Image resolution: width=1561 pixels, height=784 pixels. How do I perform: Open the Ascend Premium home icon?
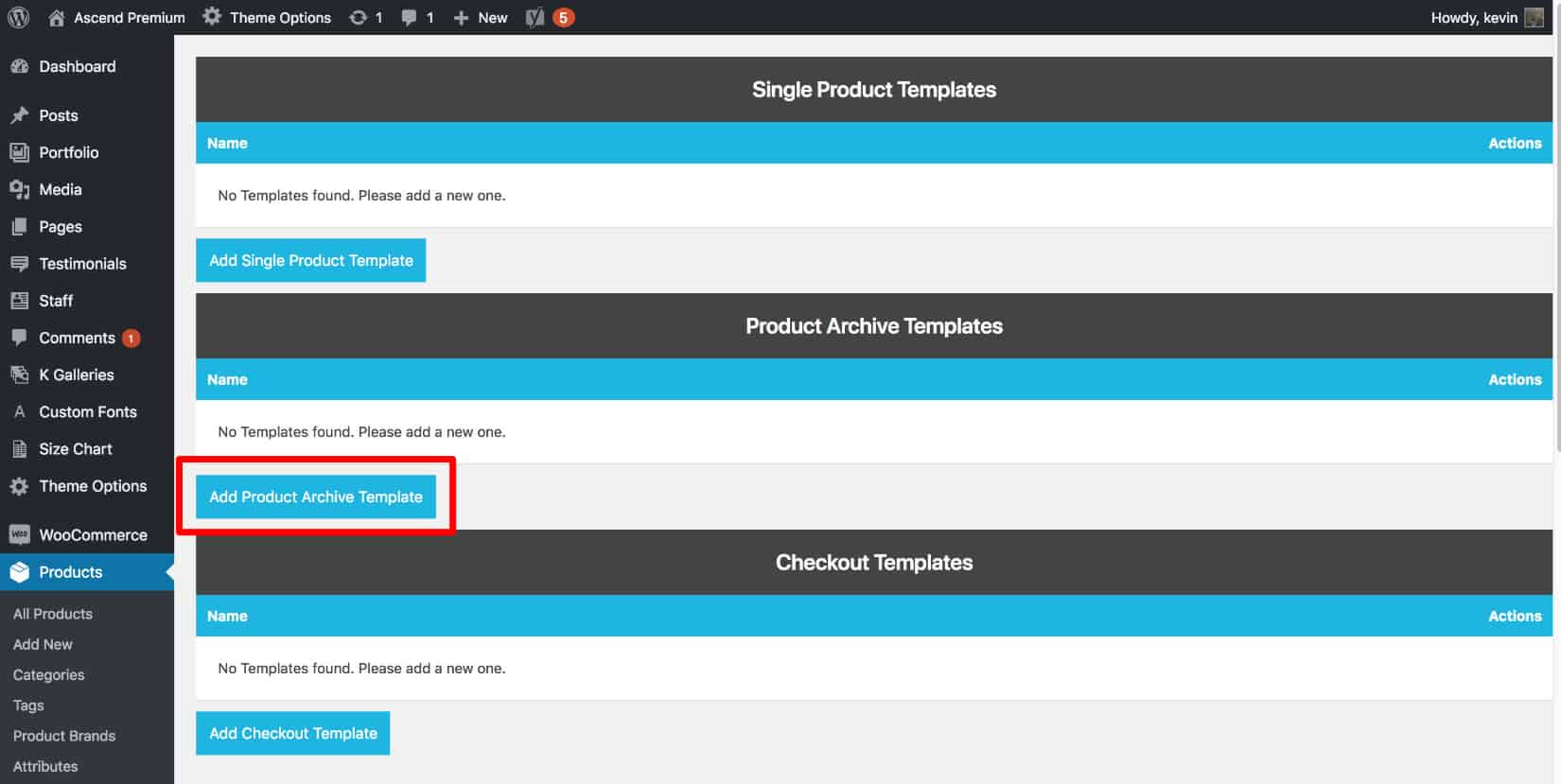click(57, 17)
